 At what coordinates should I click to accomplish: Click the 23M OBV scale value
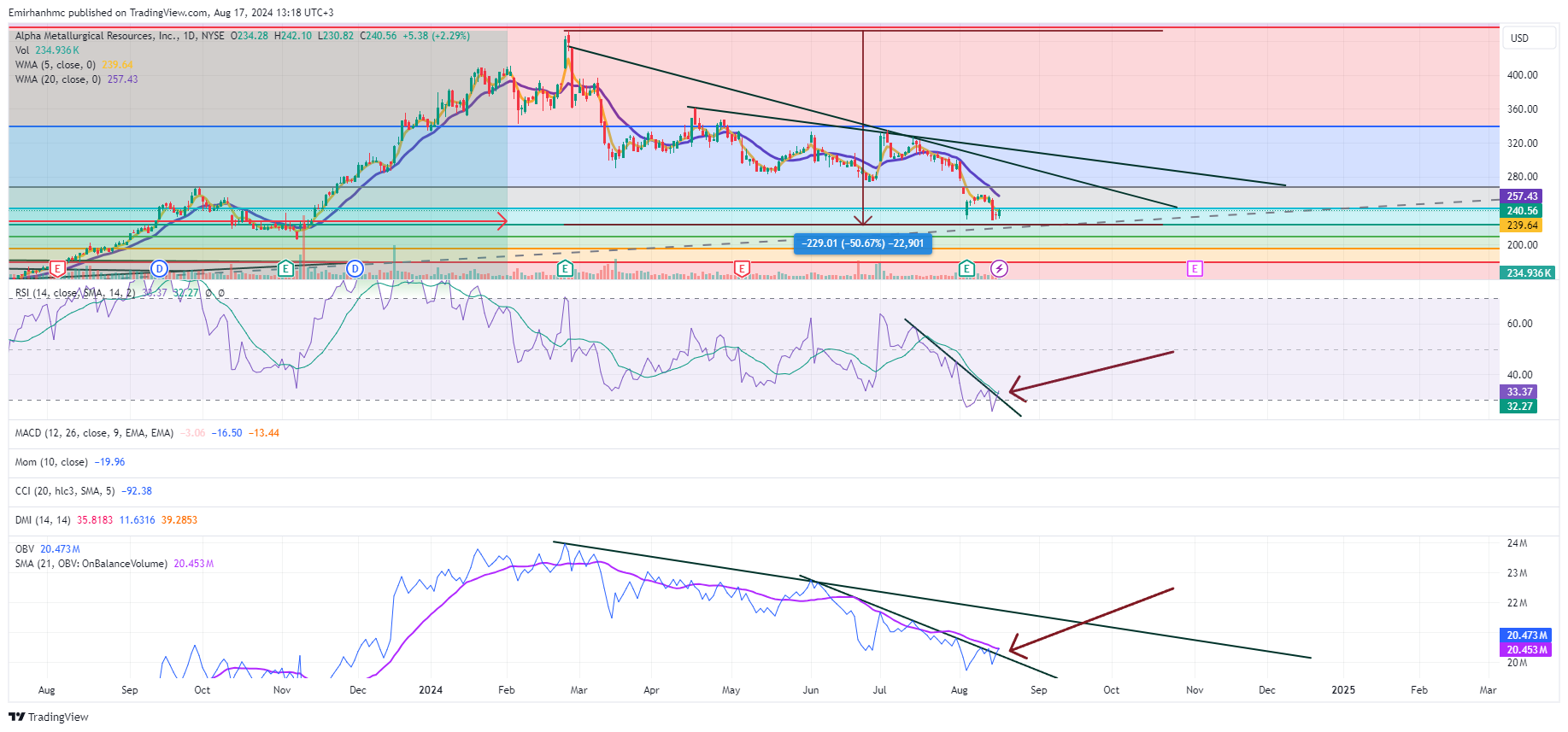click(x=1517, y=573)
